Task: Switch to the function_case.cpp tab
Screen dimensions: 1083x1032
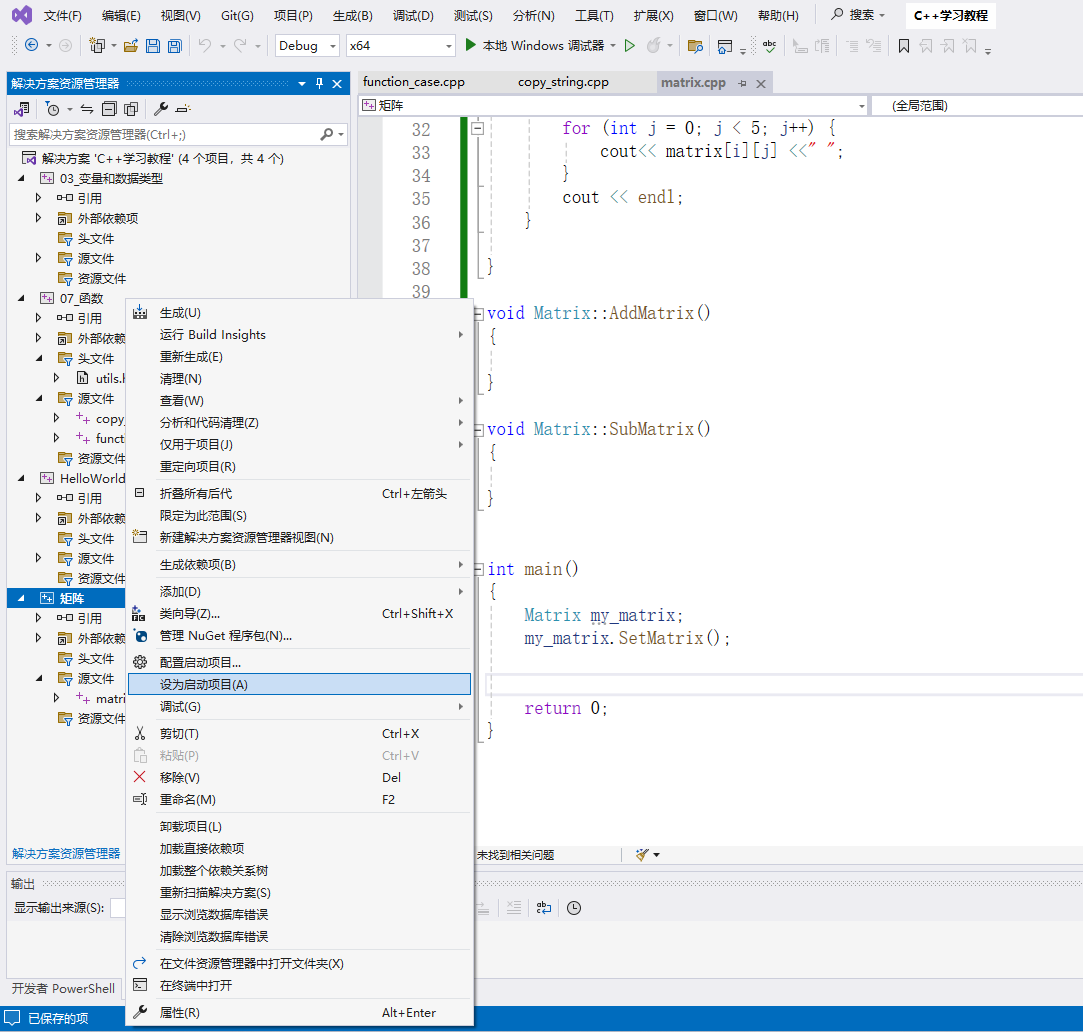Action: [414, 82]
